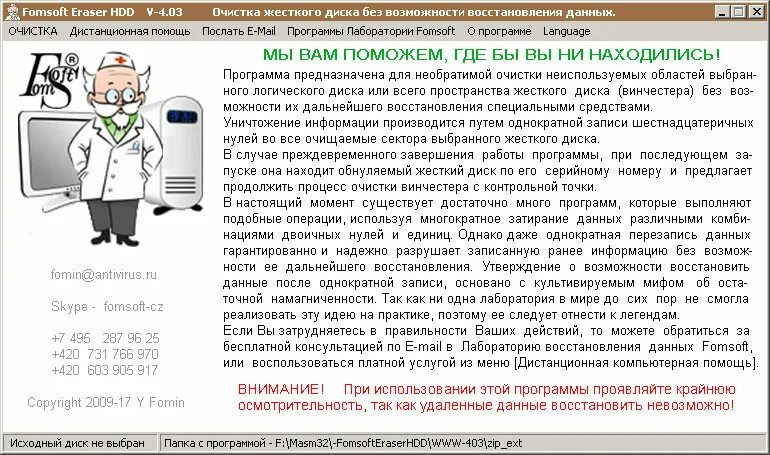Click the red ВНИМАНИЕ! warning text

[486, 397]
